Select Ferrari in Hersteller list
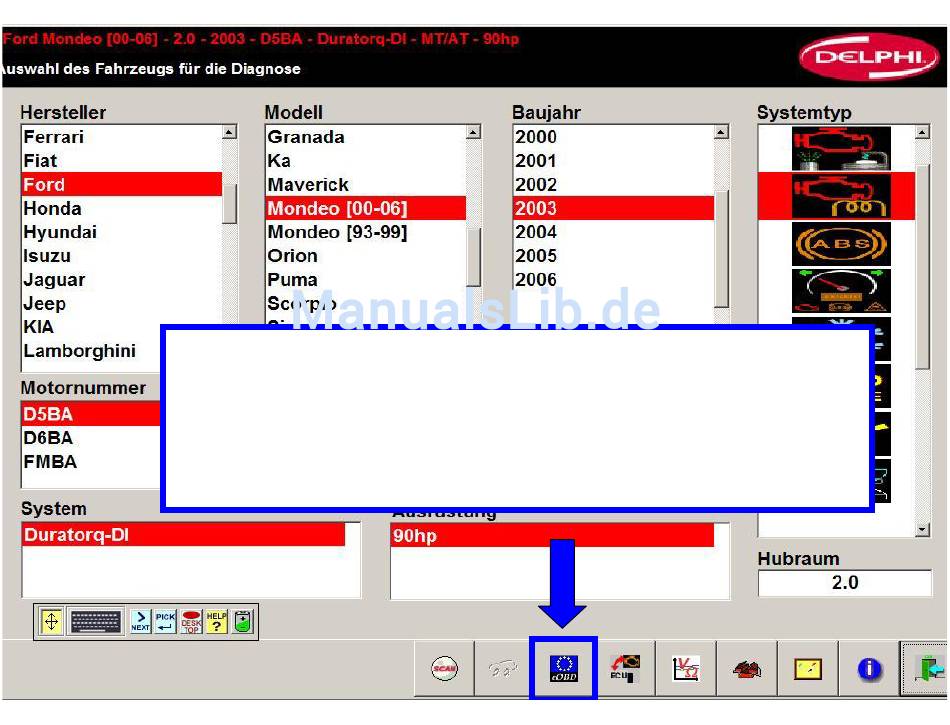 pyautogui.click(x=122, y=137)
